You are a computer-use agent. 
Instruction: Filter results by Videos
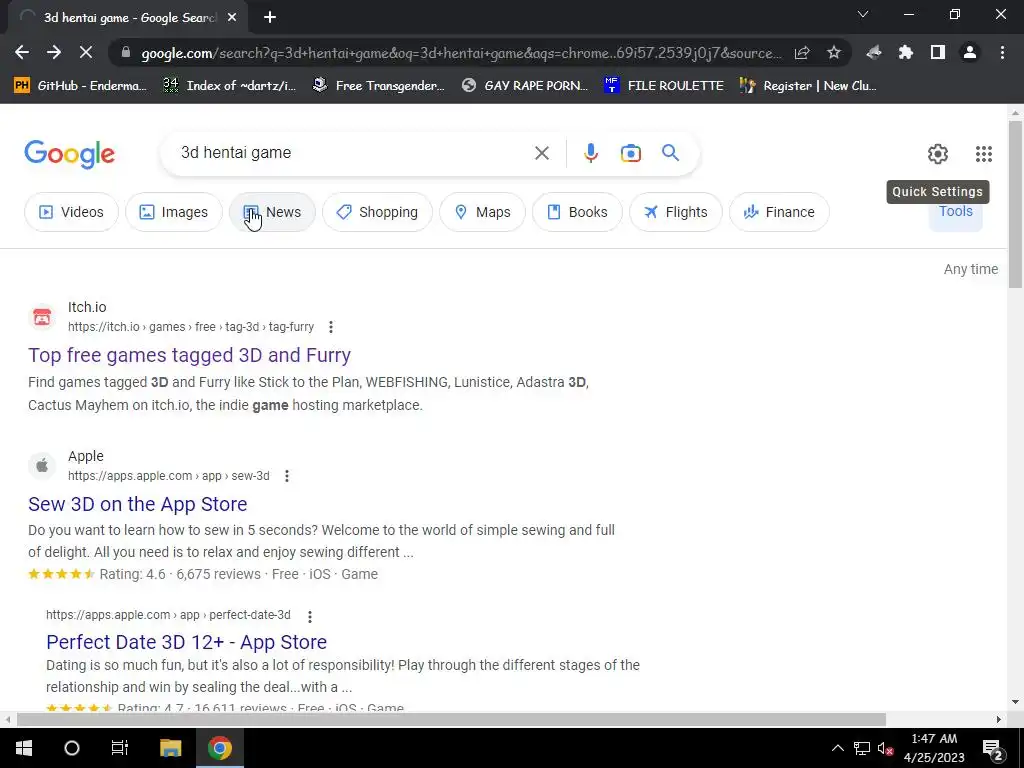pyautogui.click(x=71, y=212)
